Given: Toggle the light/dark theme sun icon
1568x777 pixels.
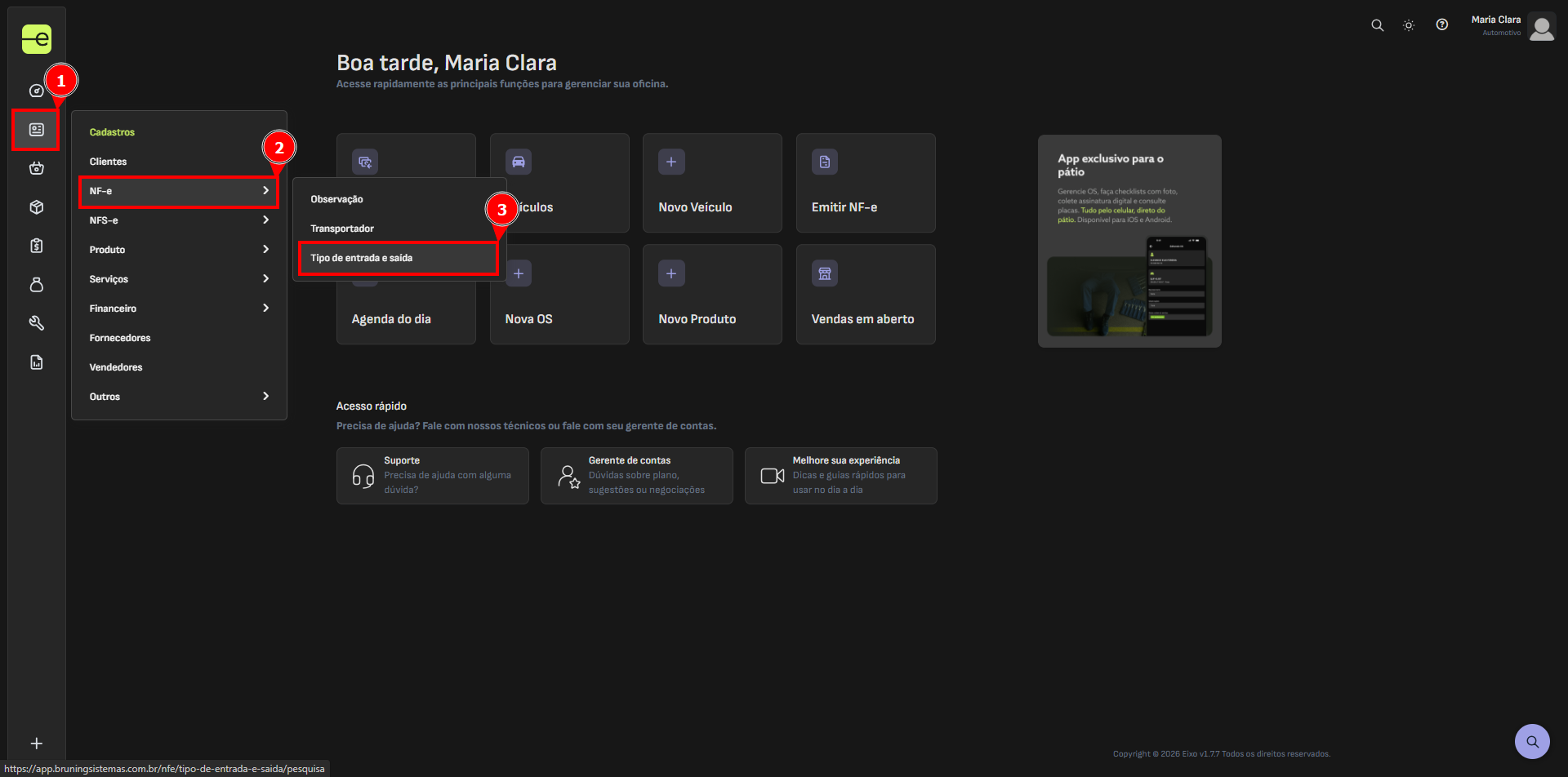Looking at the screenshot, I should 1409,25.
